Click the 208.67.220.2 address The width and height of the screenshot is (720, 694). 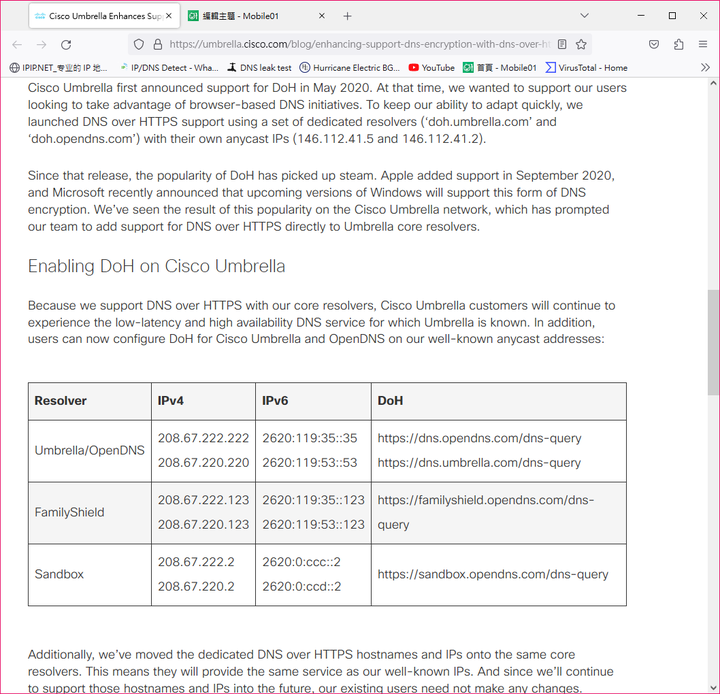(x=196, y=587)
